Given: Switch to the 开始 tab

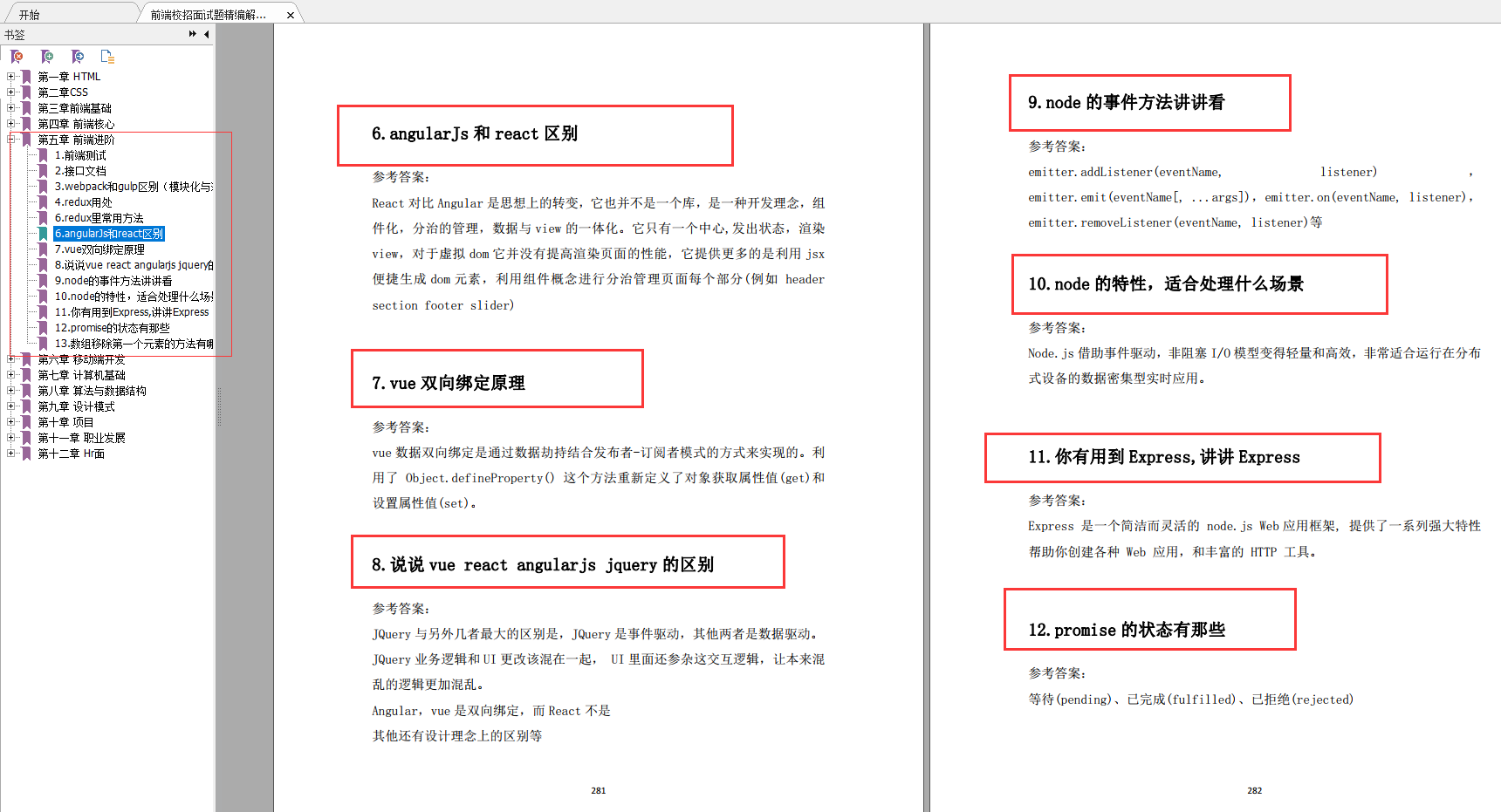Looking at the screenshot, I should click(x=30, y=15).
